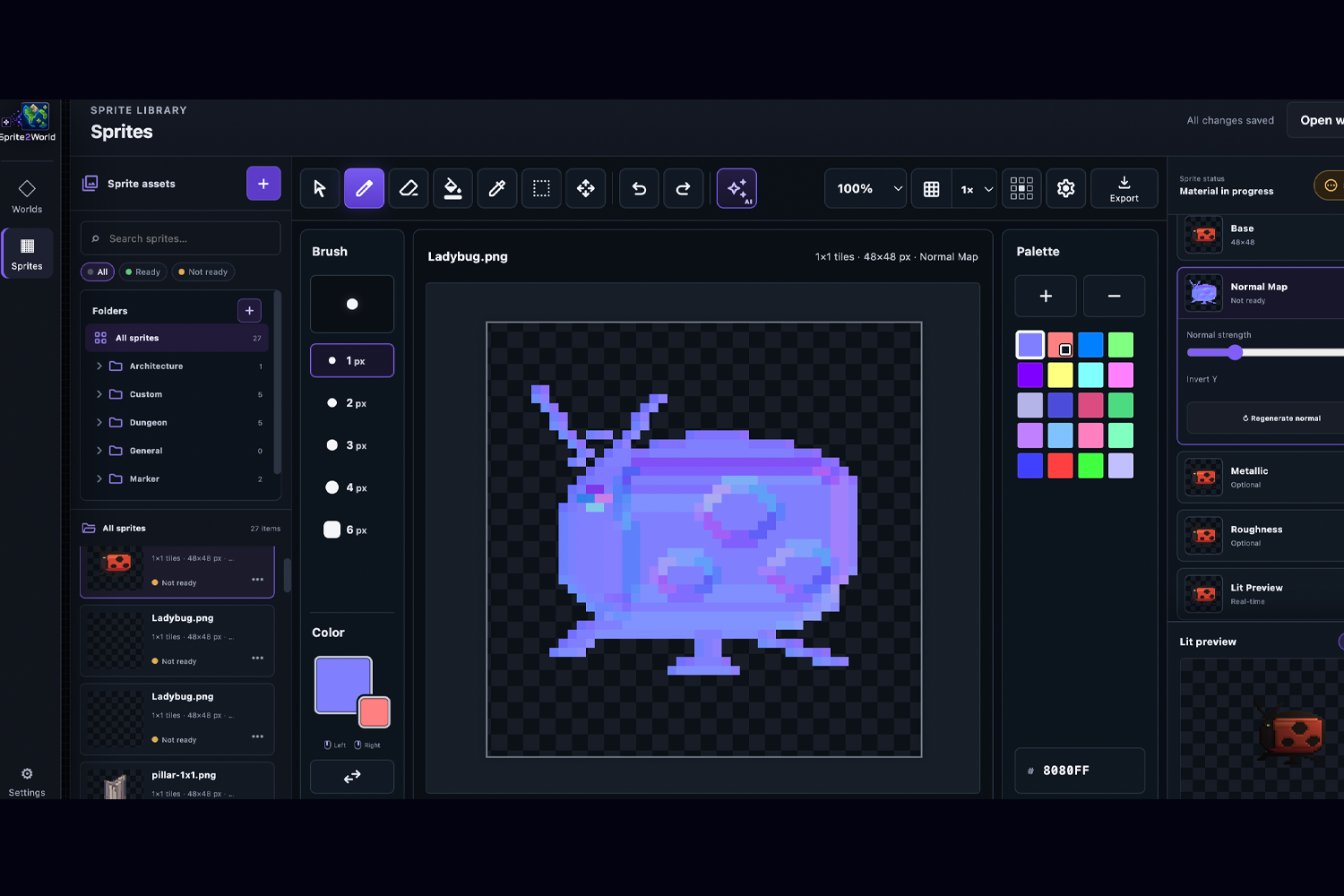Pick the yellow palette swatch

1060,375
